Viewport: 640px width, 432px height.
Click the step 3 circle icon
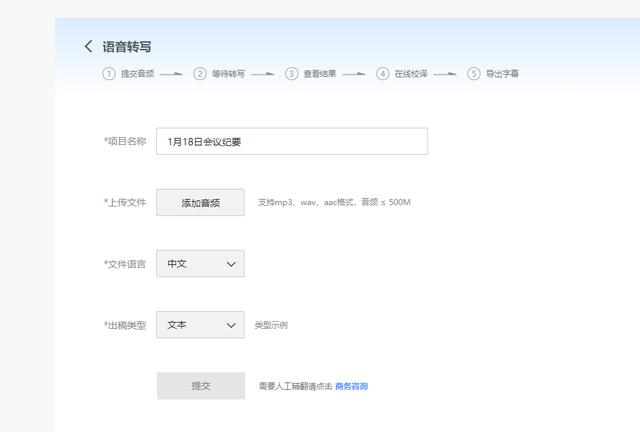(x=292, y=73)
